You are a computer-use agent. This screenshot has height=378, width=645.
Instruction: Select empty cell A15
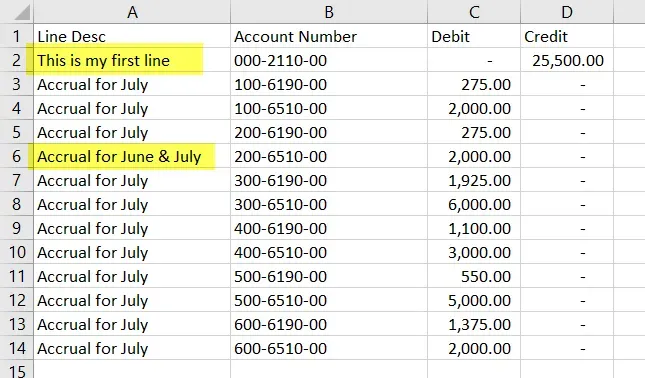coord(132,369)
